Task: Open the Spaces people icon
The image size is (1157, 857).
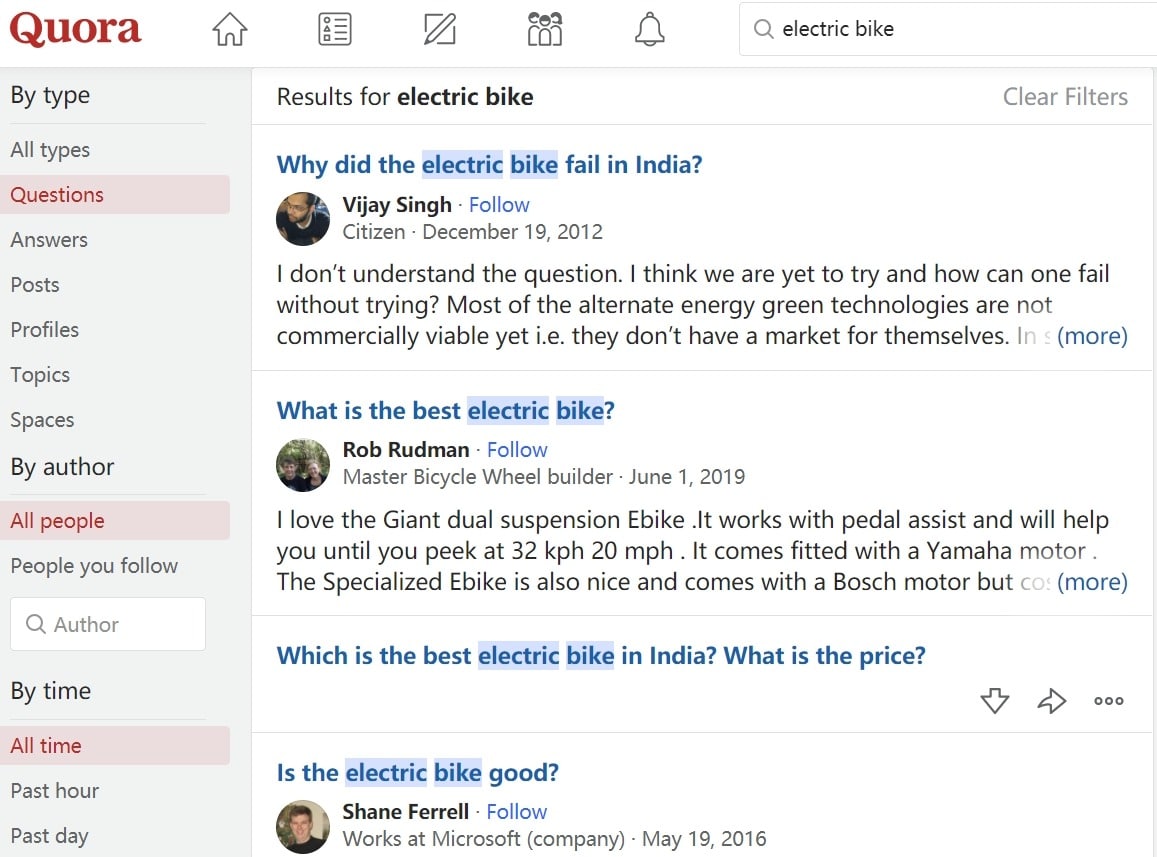Action: (x=545, y=29)
